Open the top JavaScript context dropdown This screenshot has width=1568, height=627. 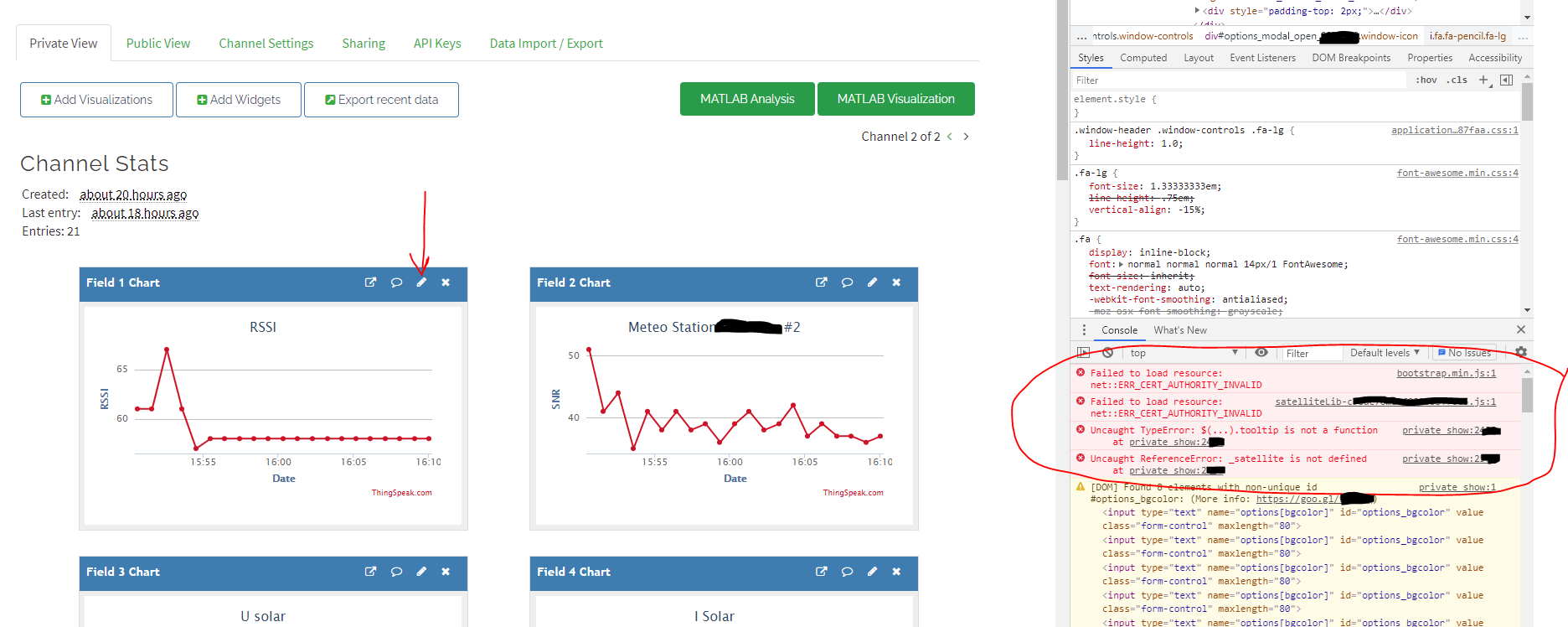(1182, 353)
